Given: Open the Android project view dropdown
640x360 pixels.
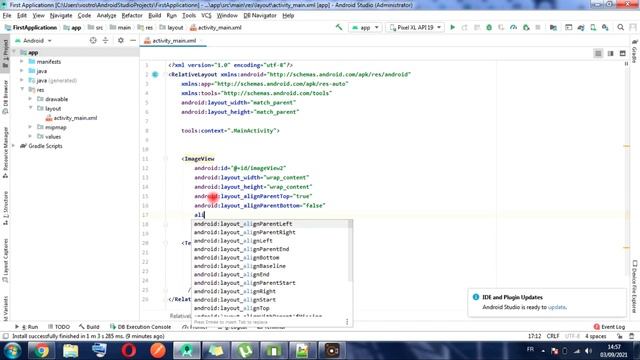Looking at the screenshot, I should [x=33, y=40].
